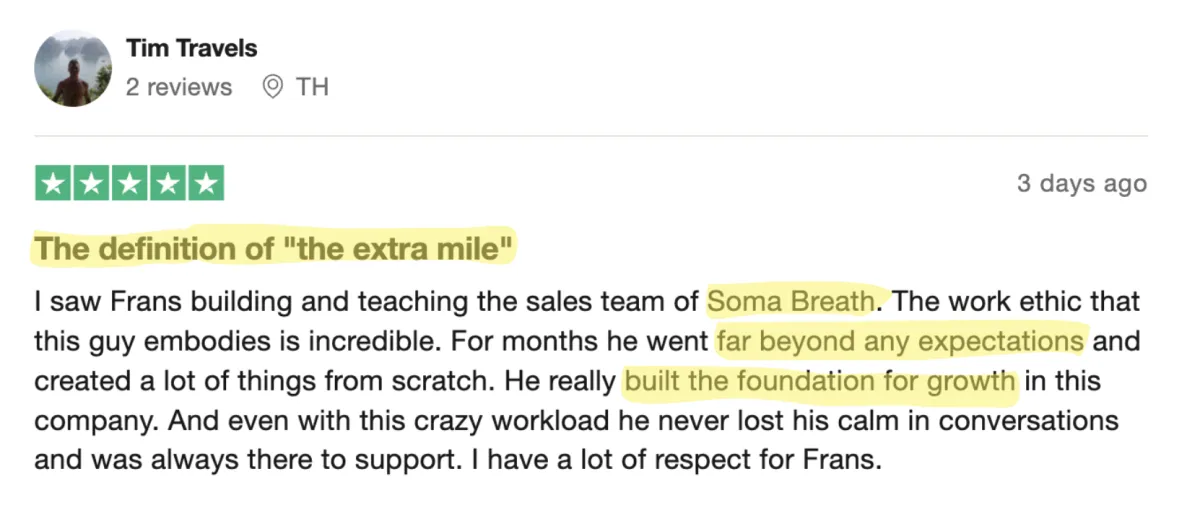Click the fourth green rating star
Viewport: 1200px width, 508px height.
coord(168,184)
